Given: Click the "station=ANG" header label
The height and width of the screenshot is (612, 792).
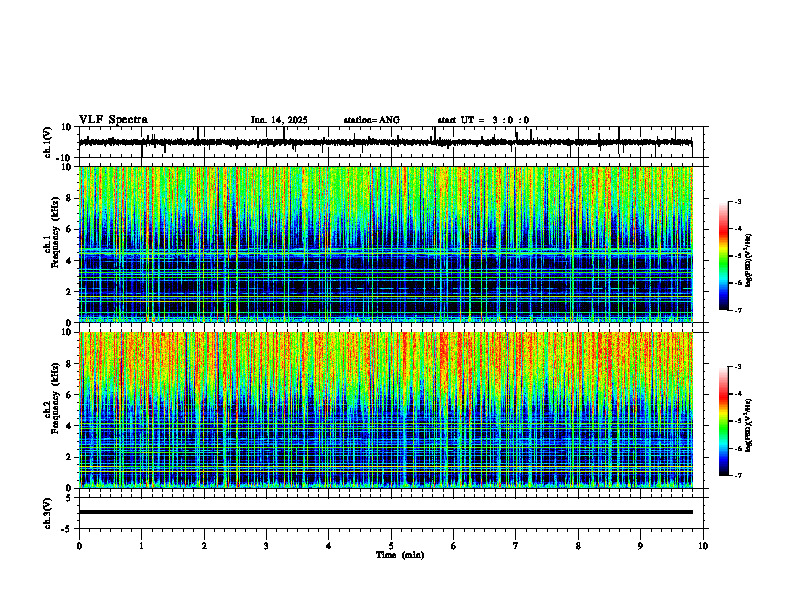Looking at the screenshot, I should pyautogui.click(x=372, y=120).
